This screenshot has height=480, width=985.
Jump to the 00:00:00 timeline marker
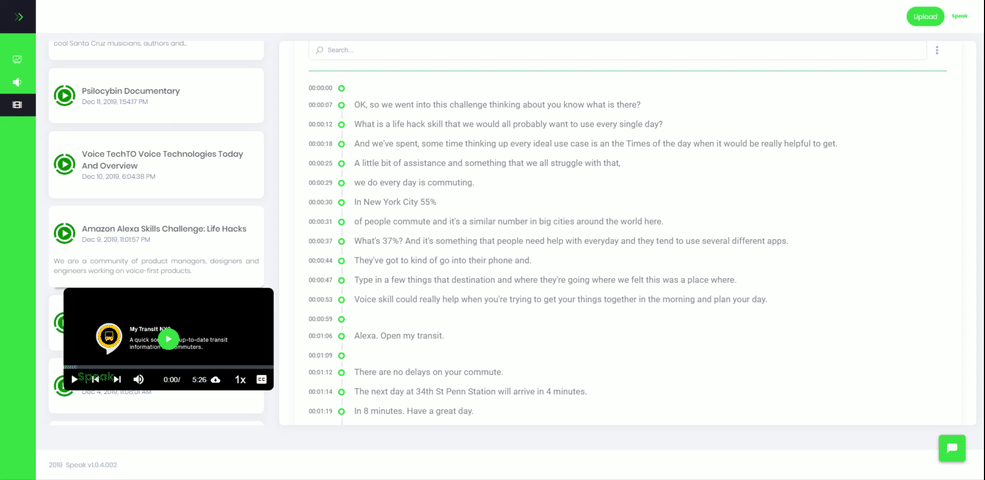[342, 89]
